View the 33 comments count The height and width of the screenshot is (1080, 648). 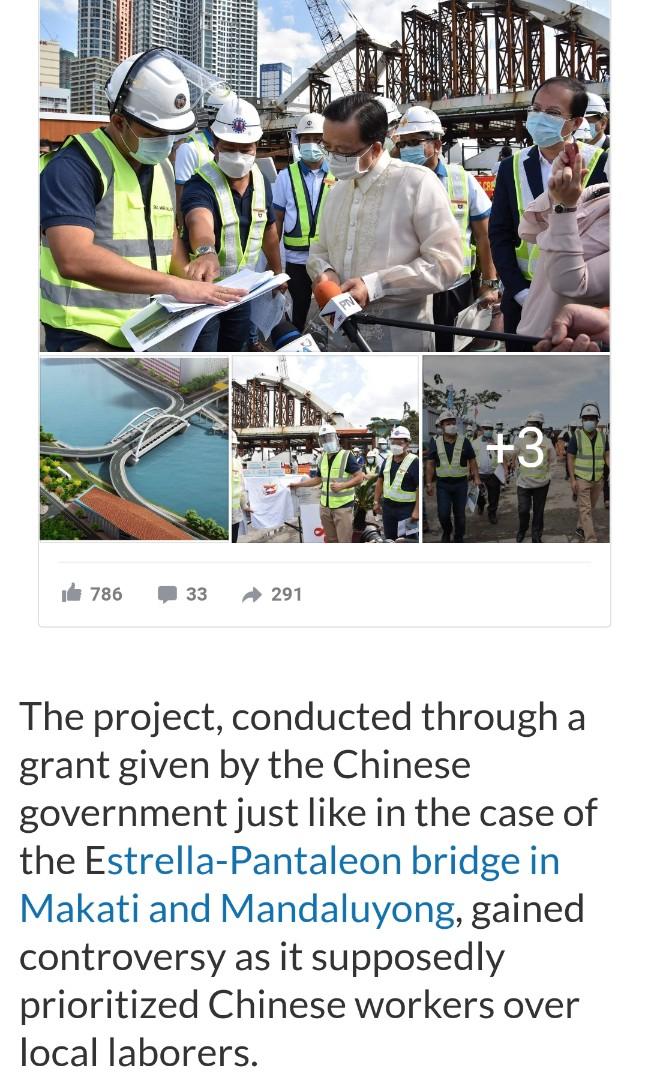[196, 594]
